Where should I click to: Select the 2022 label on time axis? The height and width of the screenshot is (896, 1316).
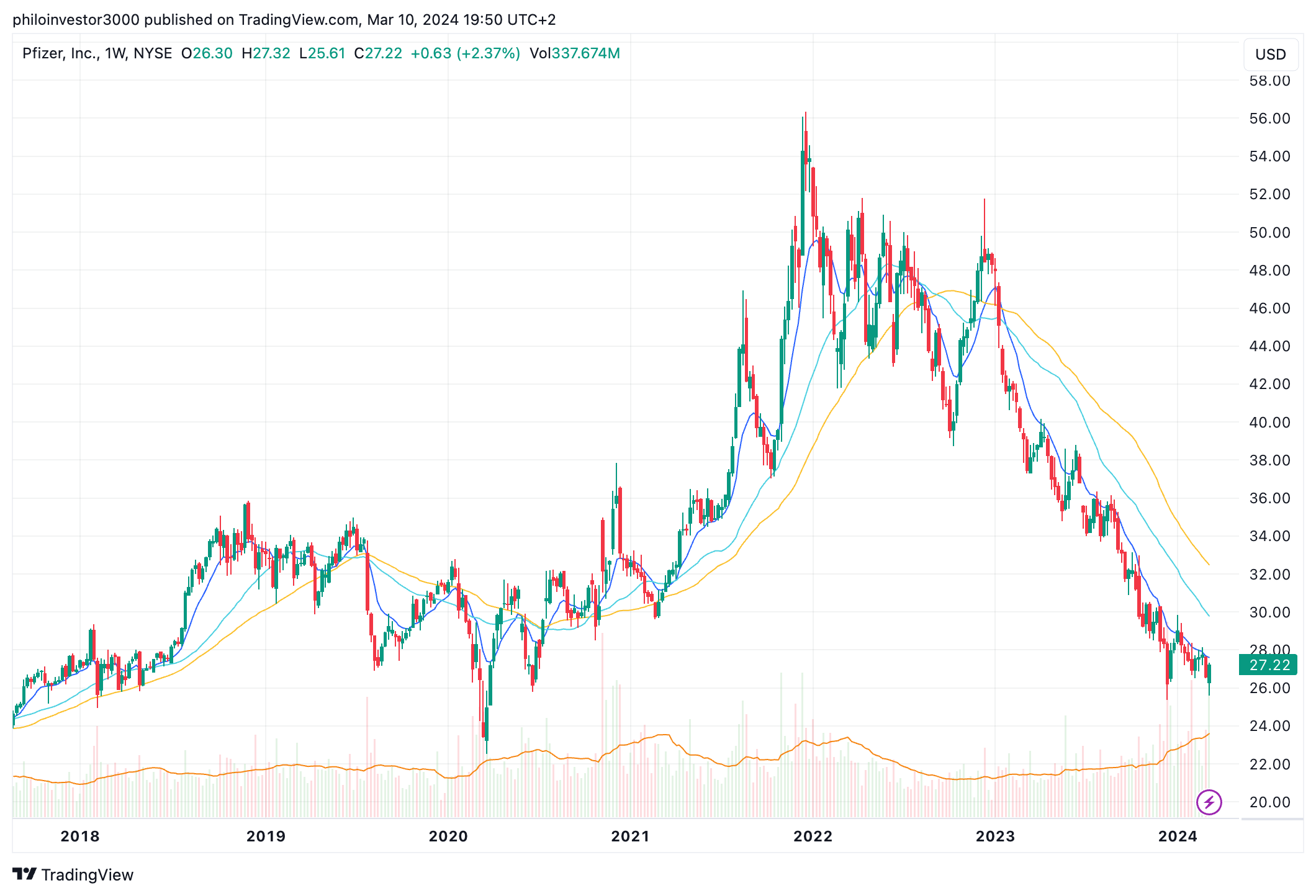pyautogui.click(x=813, y=836)
